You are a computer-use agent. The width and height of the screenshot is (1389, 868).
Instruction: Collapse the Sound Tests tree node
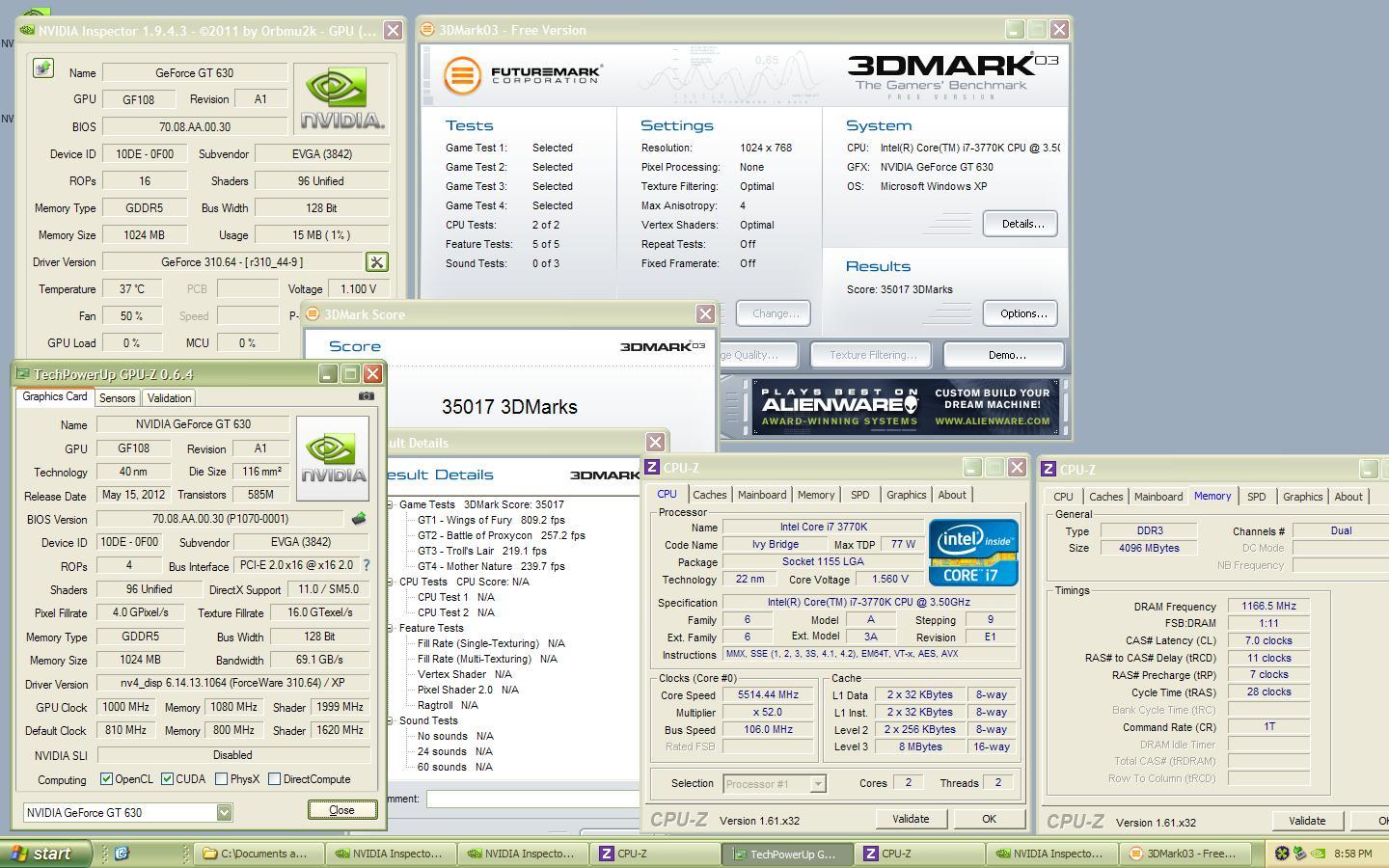point(390,720)
